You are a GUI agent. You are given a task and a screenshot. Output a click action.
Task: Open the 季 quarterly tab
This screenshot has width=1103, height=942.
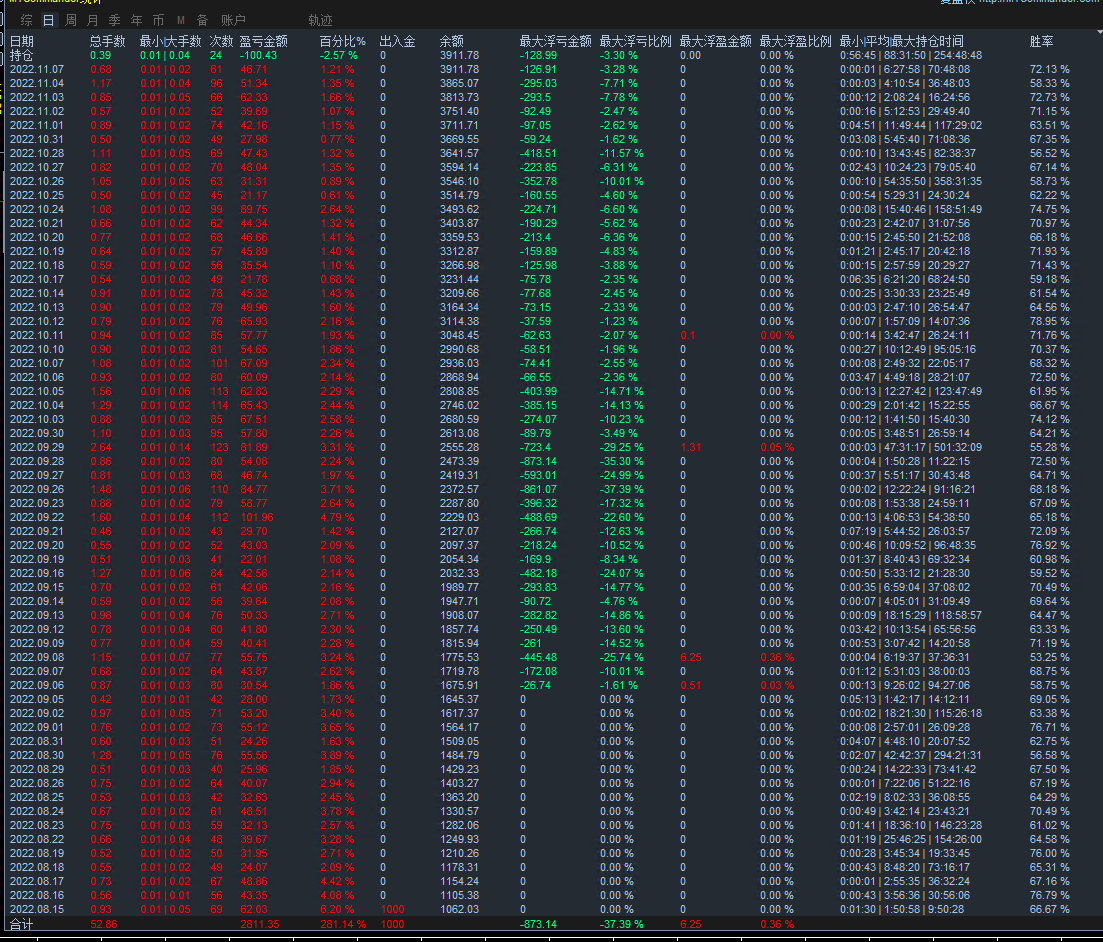tap(115, 20)
